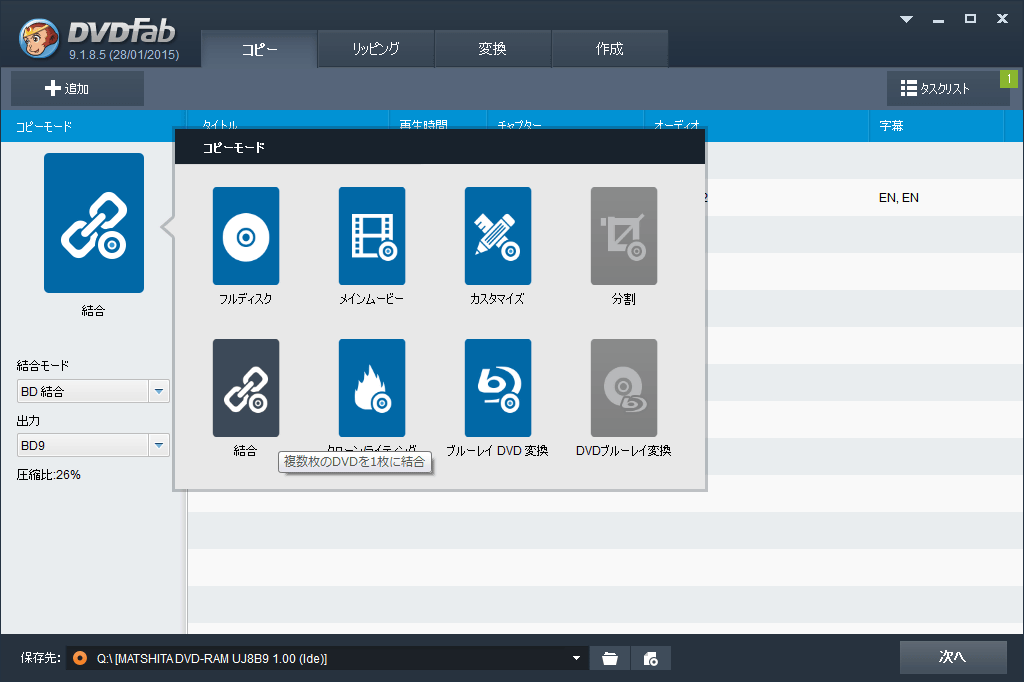Open the large 結合 copy mode tile in sidebar
Image resolution: width=1024 pixels, height=682 pixels.
(94, 223)
